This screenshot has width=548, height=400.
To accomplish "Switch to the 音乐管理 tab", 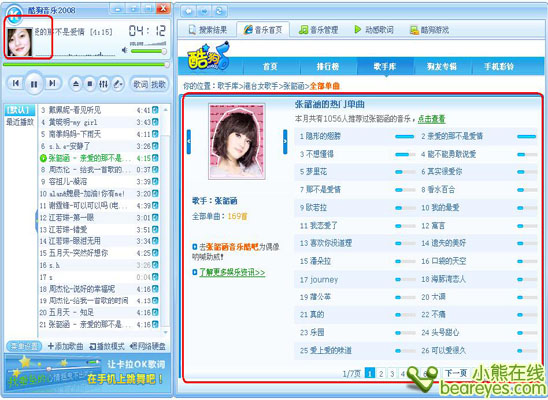I will 318,30.
